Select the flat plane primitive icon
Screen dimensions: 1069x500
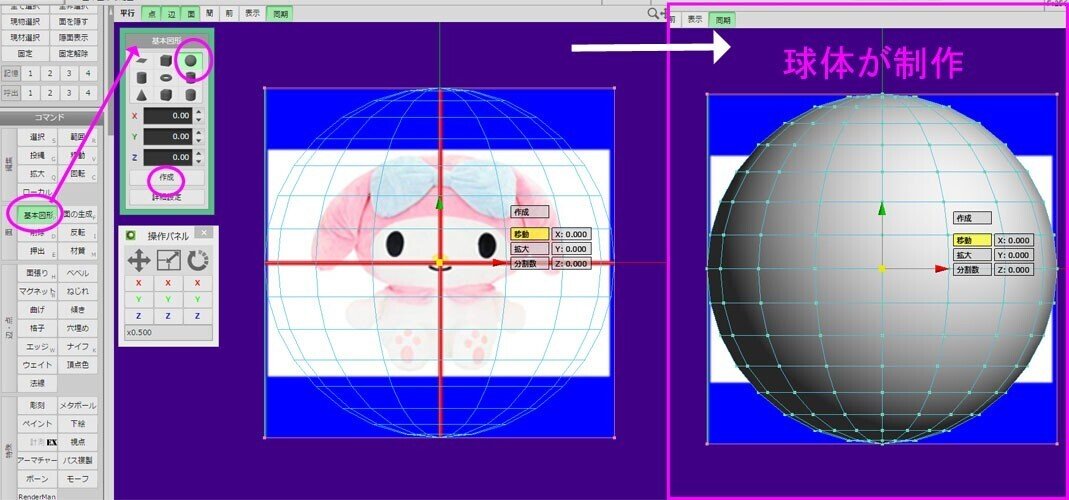[x=140, y=60]
